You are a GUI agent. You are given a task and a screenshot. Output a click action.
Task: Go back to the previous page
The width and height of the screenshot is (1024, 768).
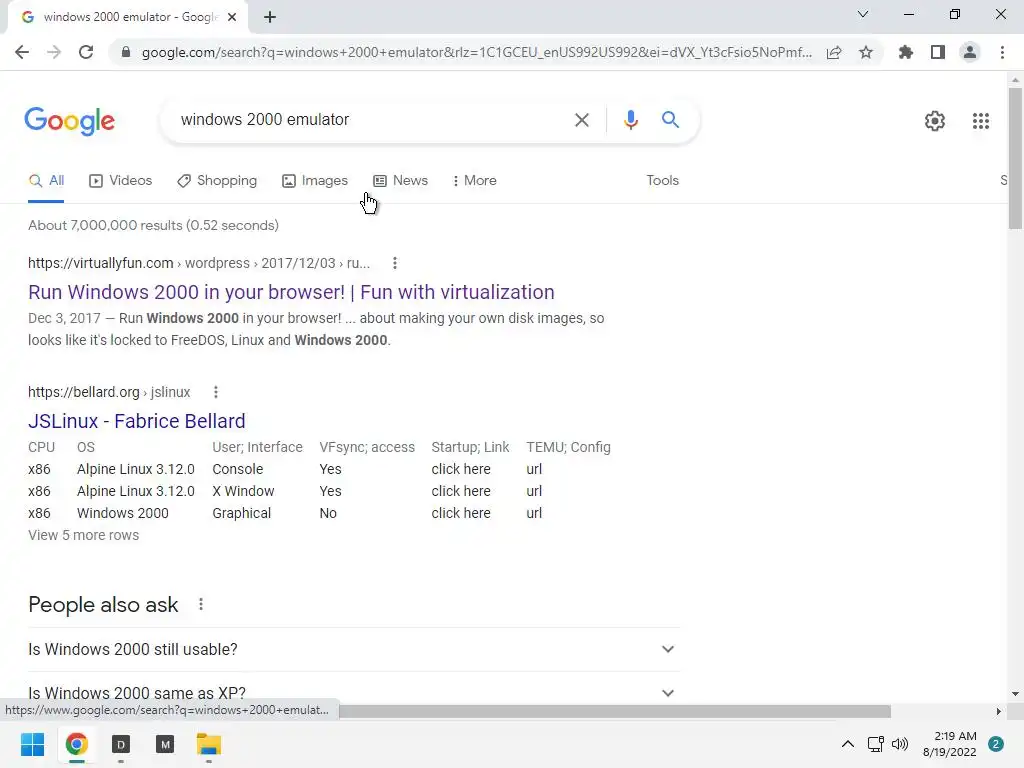(22, 52)
